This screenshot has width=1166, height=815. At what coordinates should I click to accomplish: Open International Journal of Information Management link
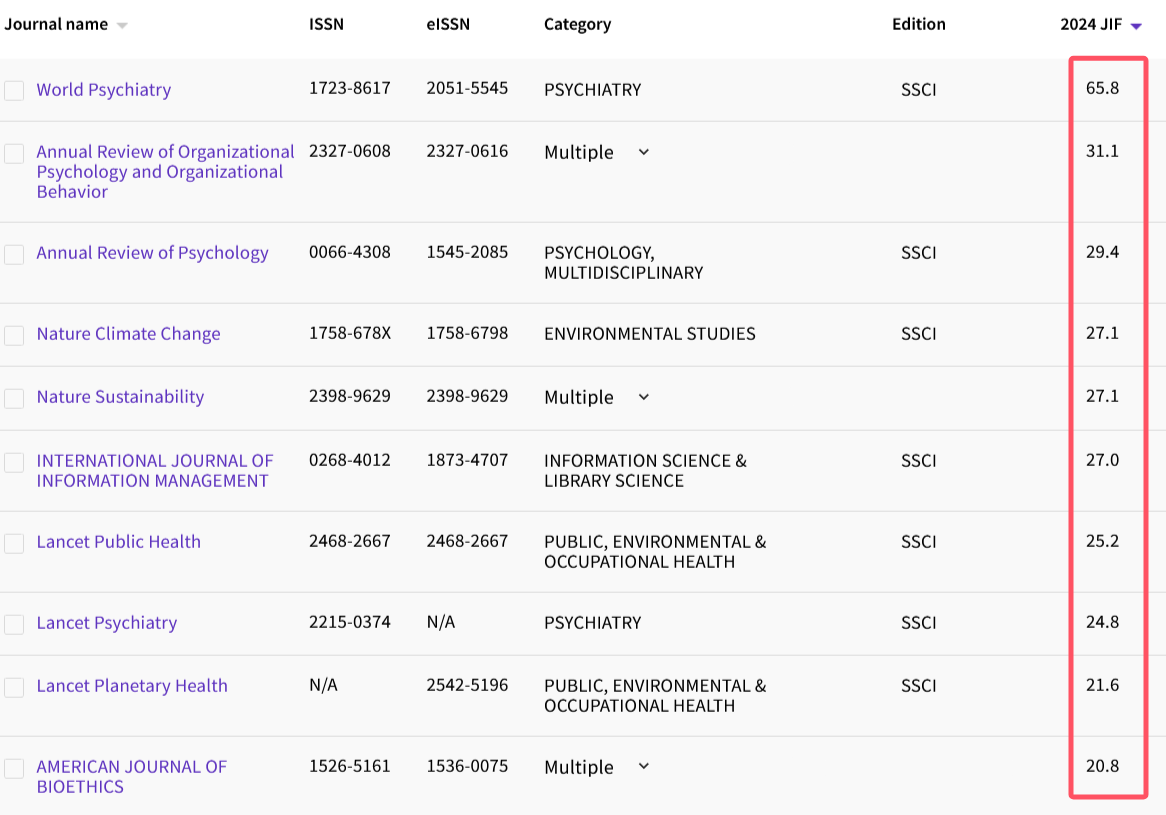pos(155,471)
